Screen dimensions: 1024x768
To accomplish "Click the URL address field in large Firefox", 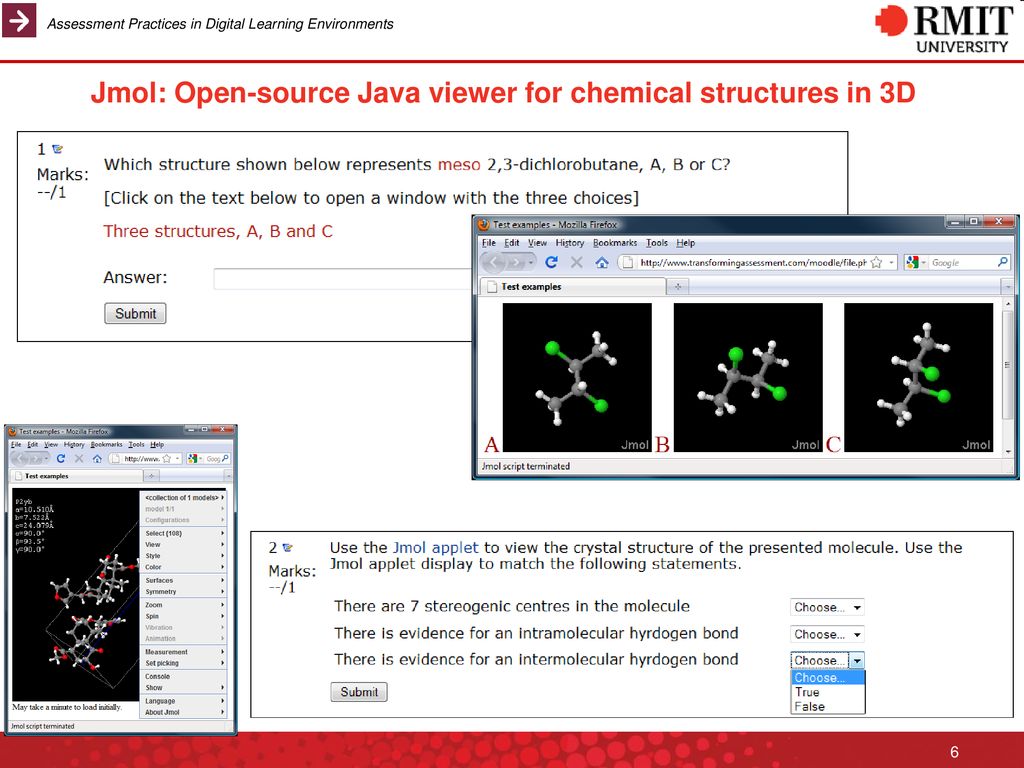I will point(752,263).
